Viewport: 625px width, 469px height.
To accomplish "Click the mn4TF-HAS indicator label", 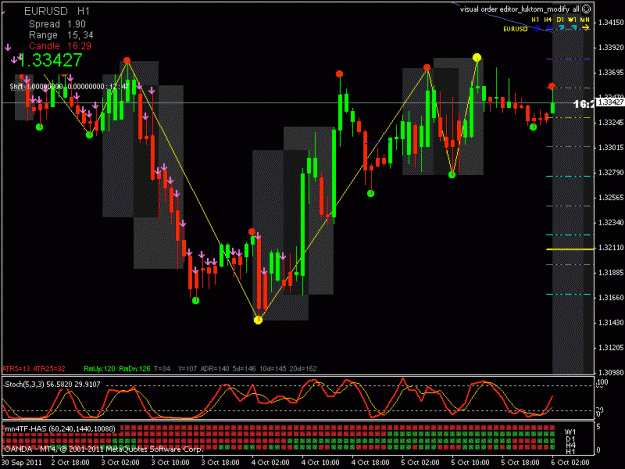I will (x=59, y=429).
